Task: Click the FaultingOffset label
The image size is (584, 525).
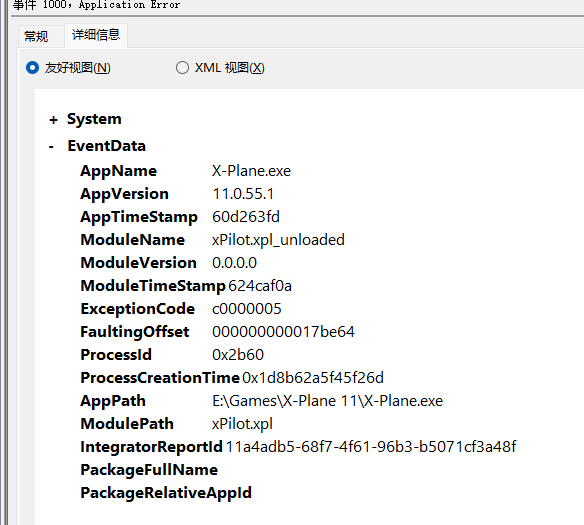Action: click(x=135, y=332)
